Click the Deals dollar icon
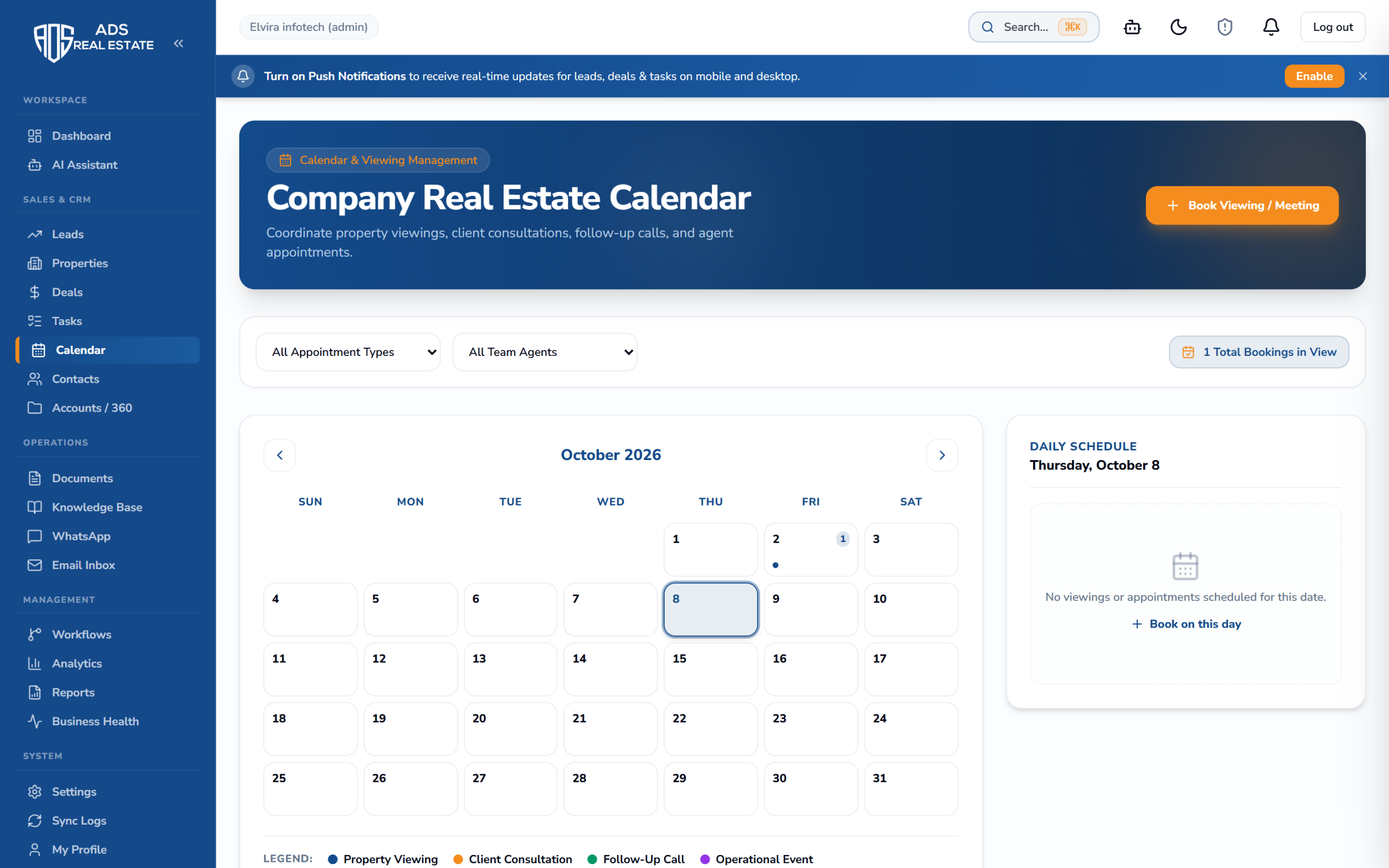 click(x=34, y=292)
